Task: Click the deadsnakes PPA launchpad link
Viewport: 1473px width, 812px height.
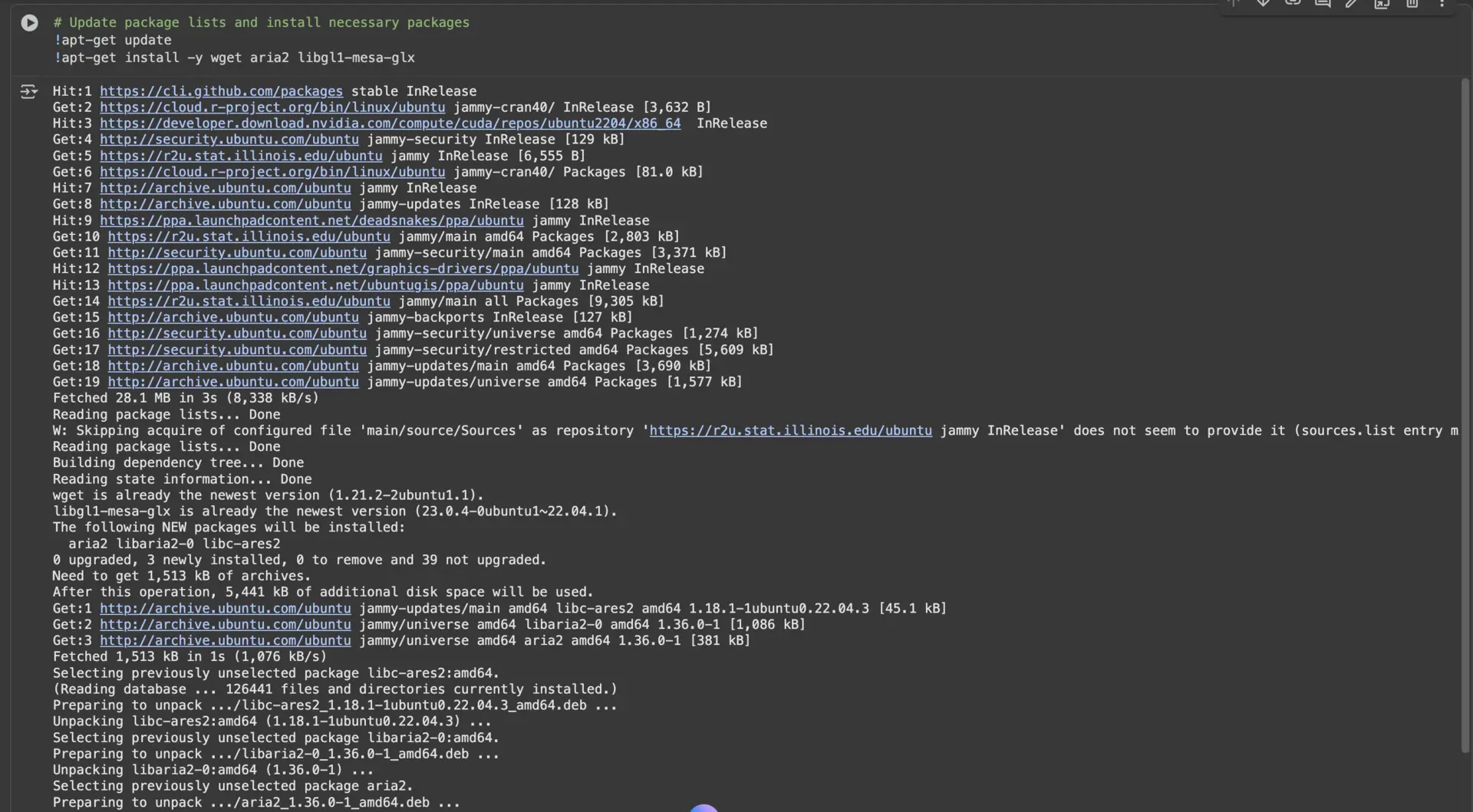Action: click(311, 221)
